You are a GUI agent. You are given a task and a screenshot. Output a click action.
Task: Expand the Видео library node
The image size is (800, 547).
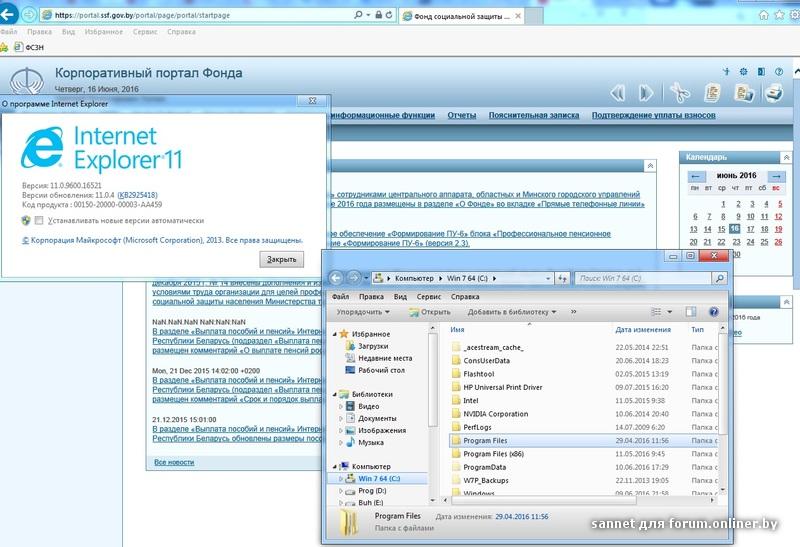pyautogui.click(x=341, y=407)
